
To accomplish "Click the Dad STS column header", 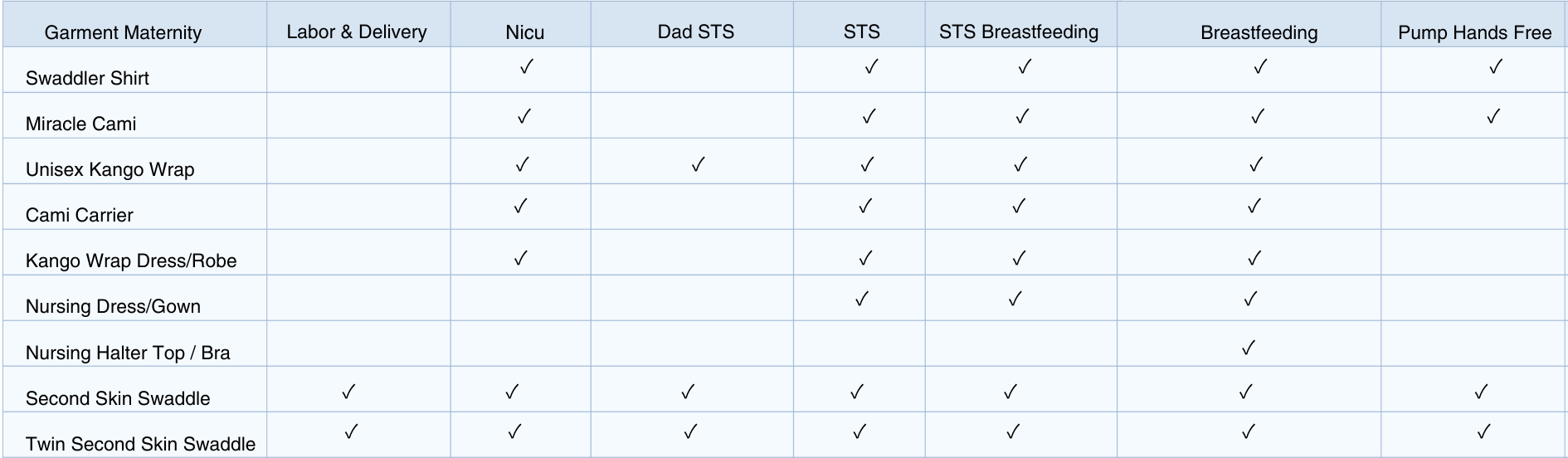I will pyautogui.click(x=695, y=32).
